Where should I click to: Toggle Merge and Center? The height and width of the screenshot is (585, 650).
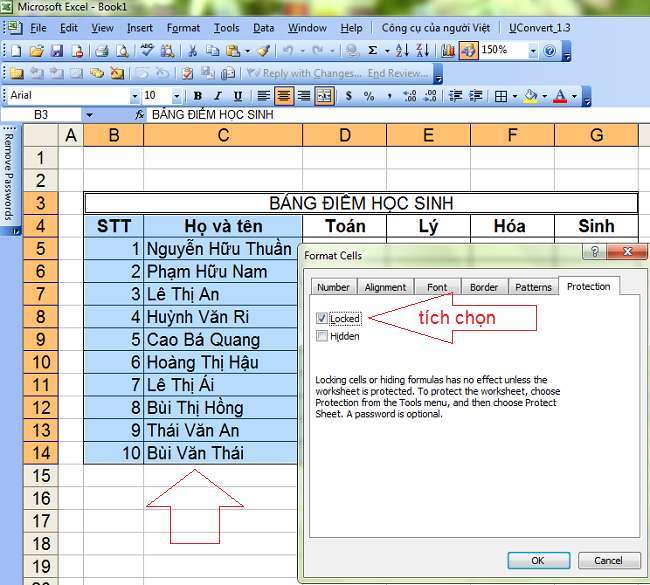[325, 96]
